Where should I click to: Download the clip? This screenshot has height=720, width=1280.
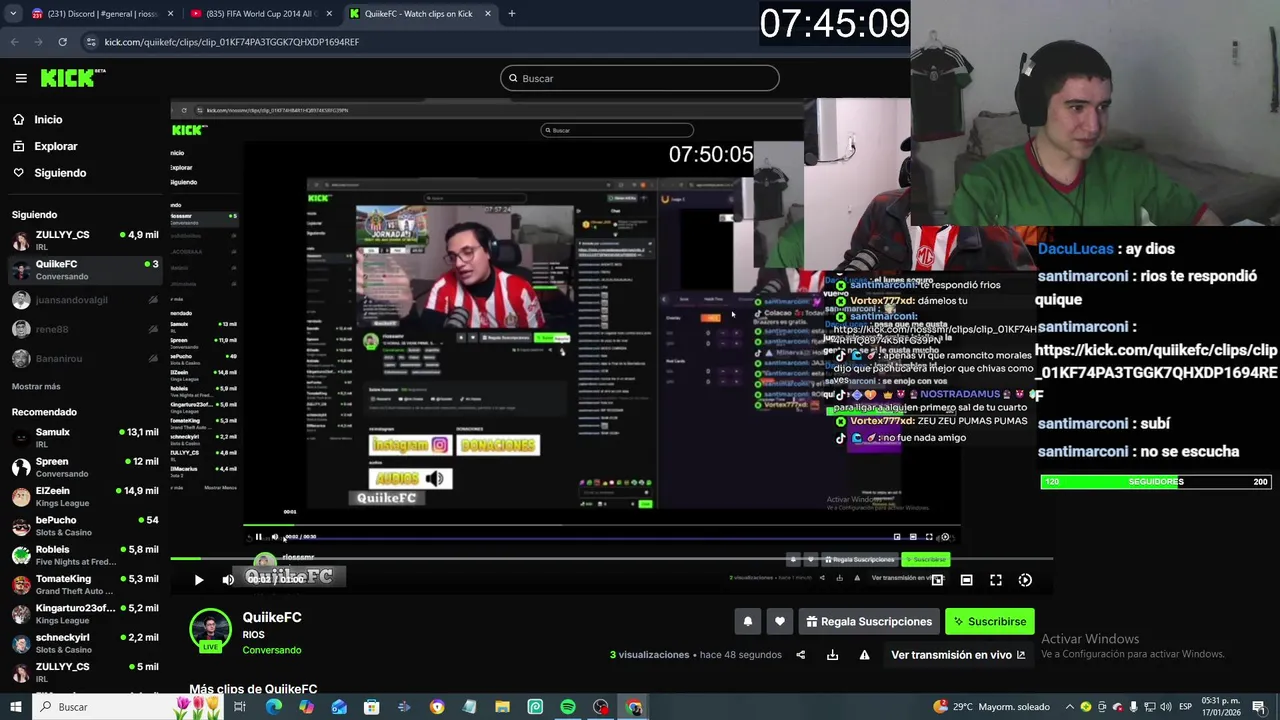(x=832, y=655)
